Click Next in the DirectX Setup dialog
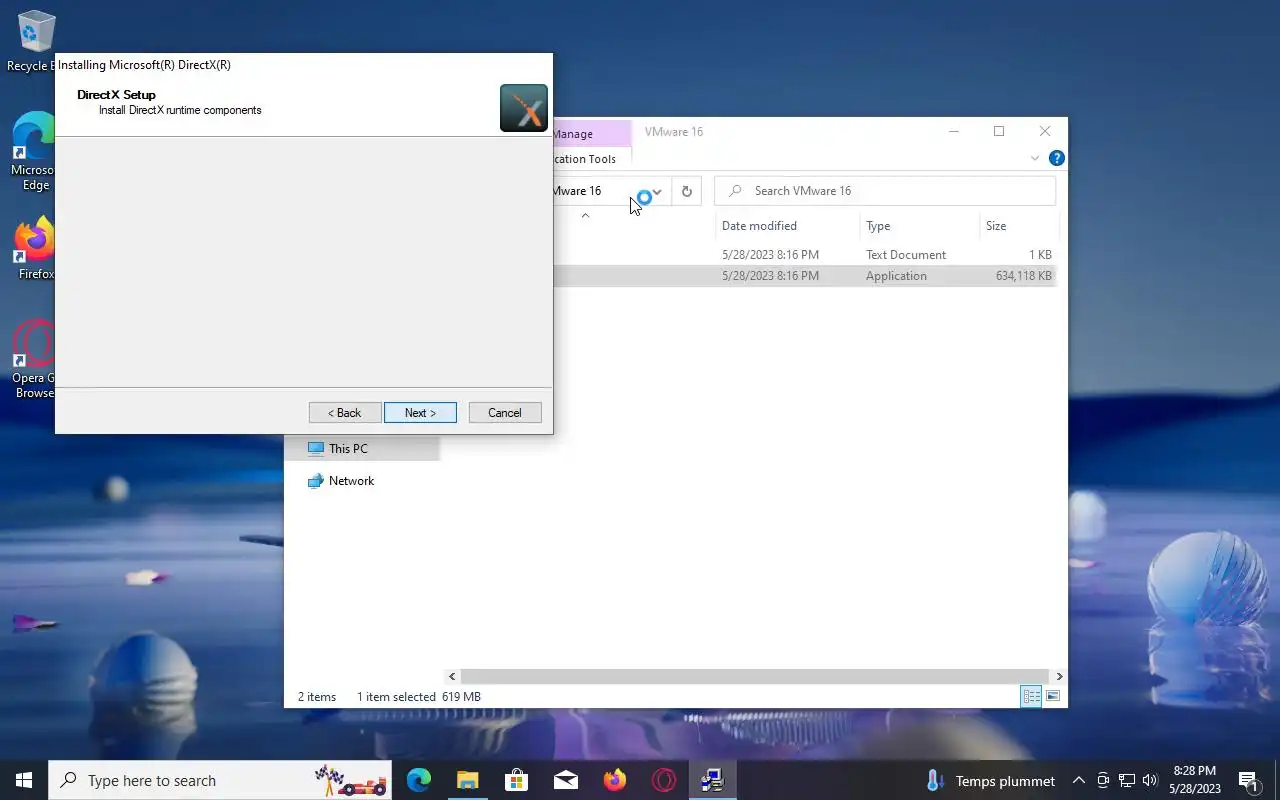 pos(420,413)
